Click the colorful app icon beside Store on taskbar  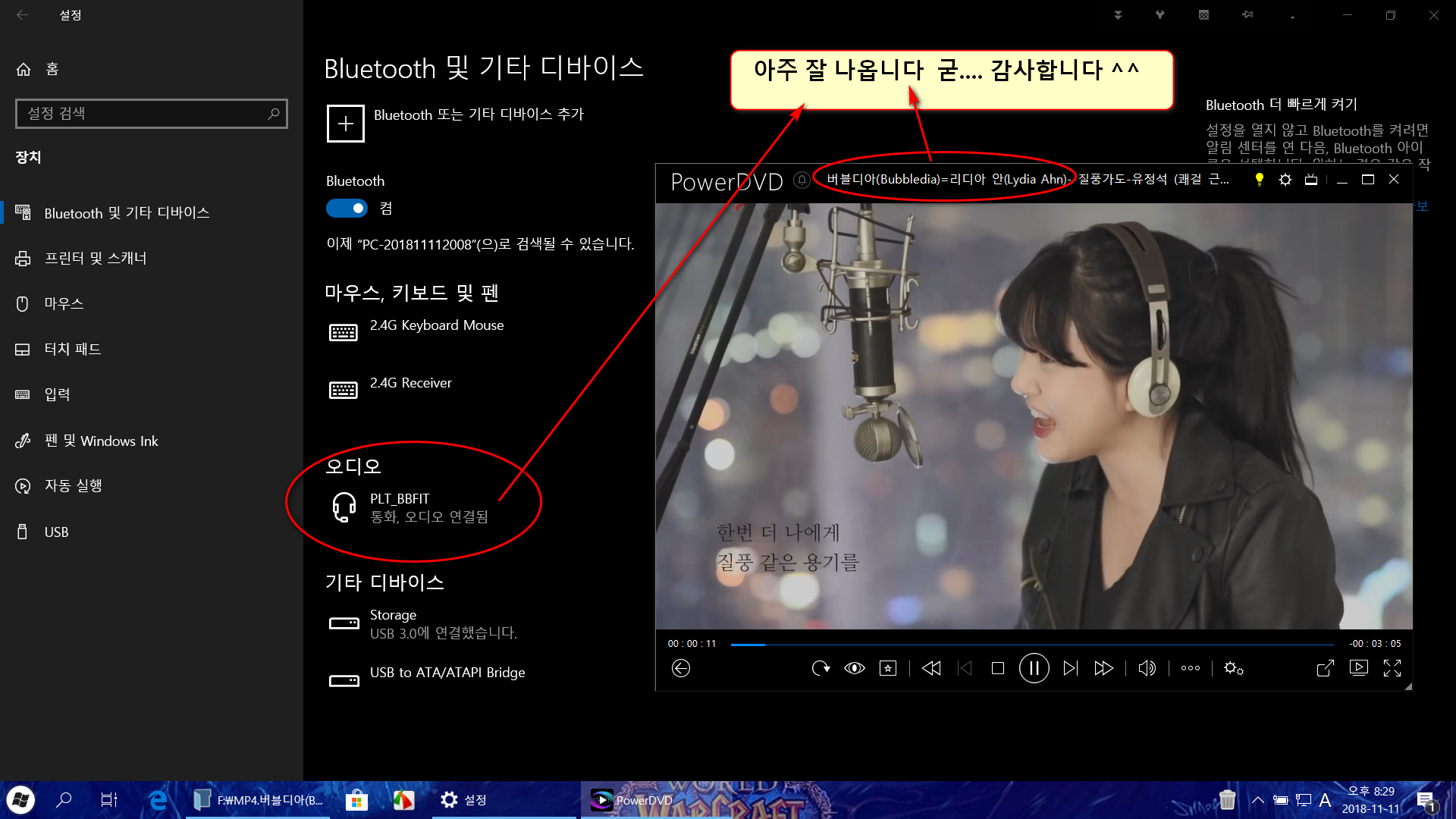coord(403,800)
